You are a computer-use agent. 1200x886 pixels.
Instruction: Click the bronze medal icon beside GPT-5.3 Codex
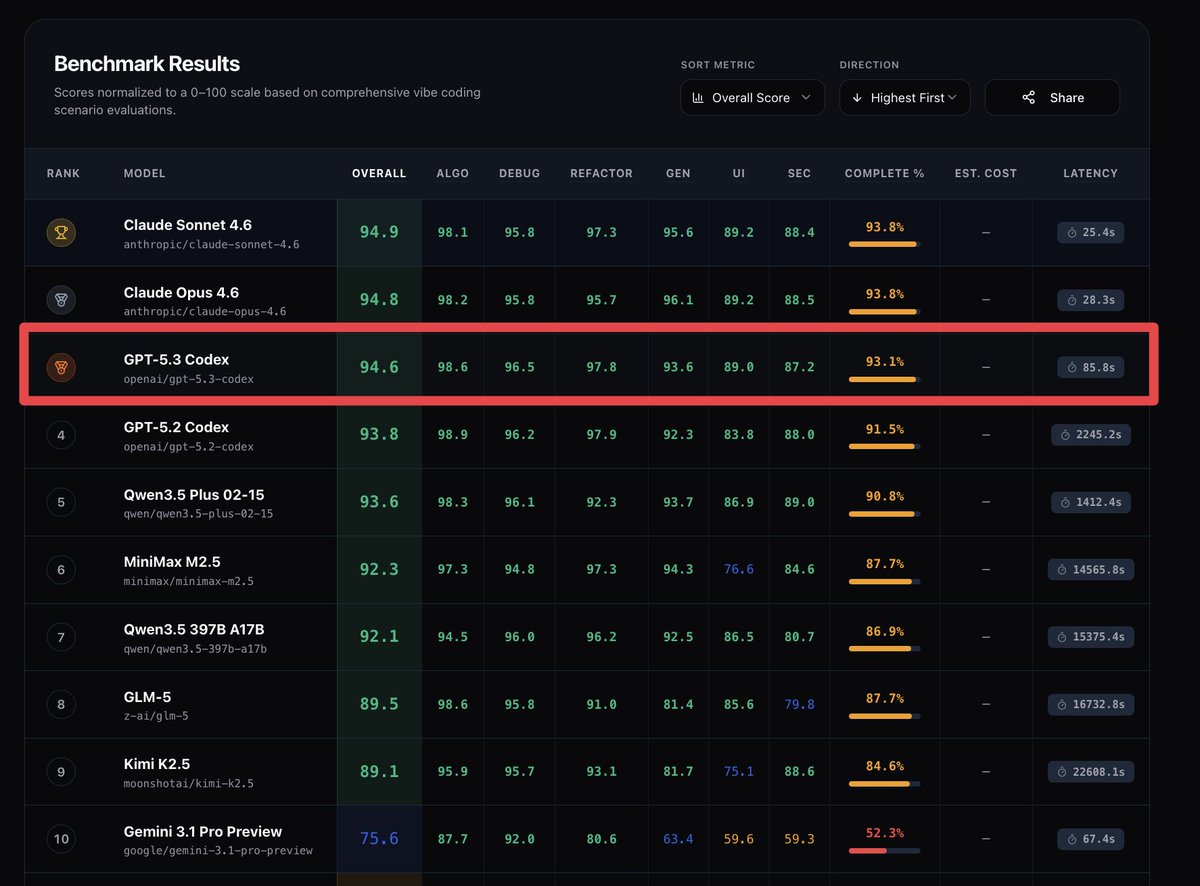coord(61,367)
